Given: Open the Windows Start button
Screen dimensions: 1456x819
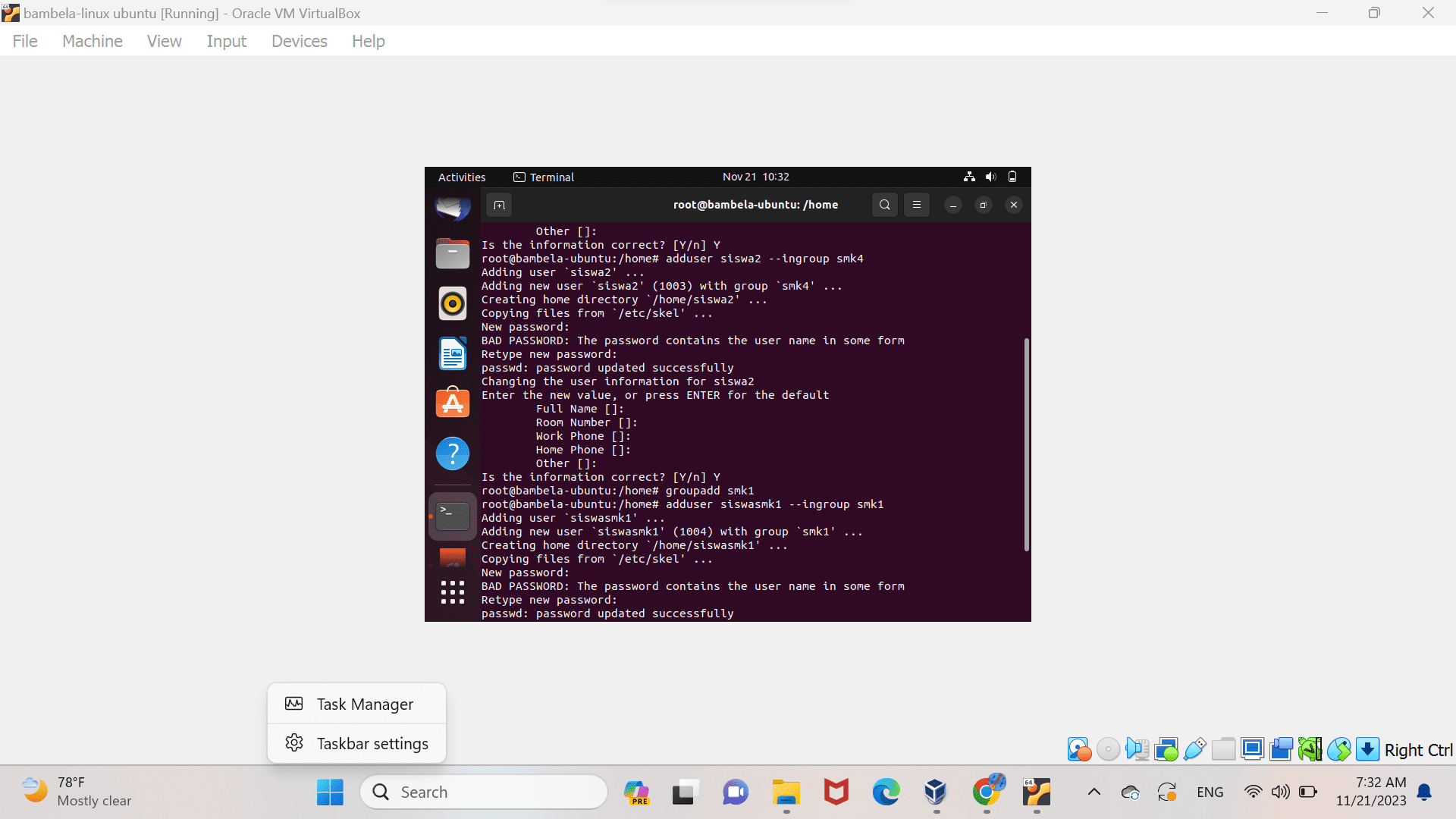Looking at the screenshot, I should click(330, 792).
